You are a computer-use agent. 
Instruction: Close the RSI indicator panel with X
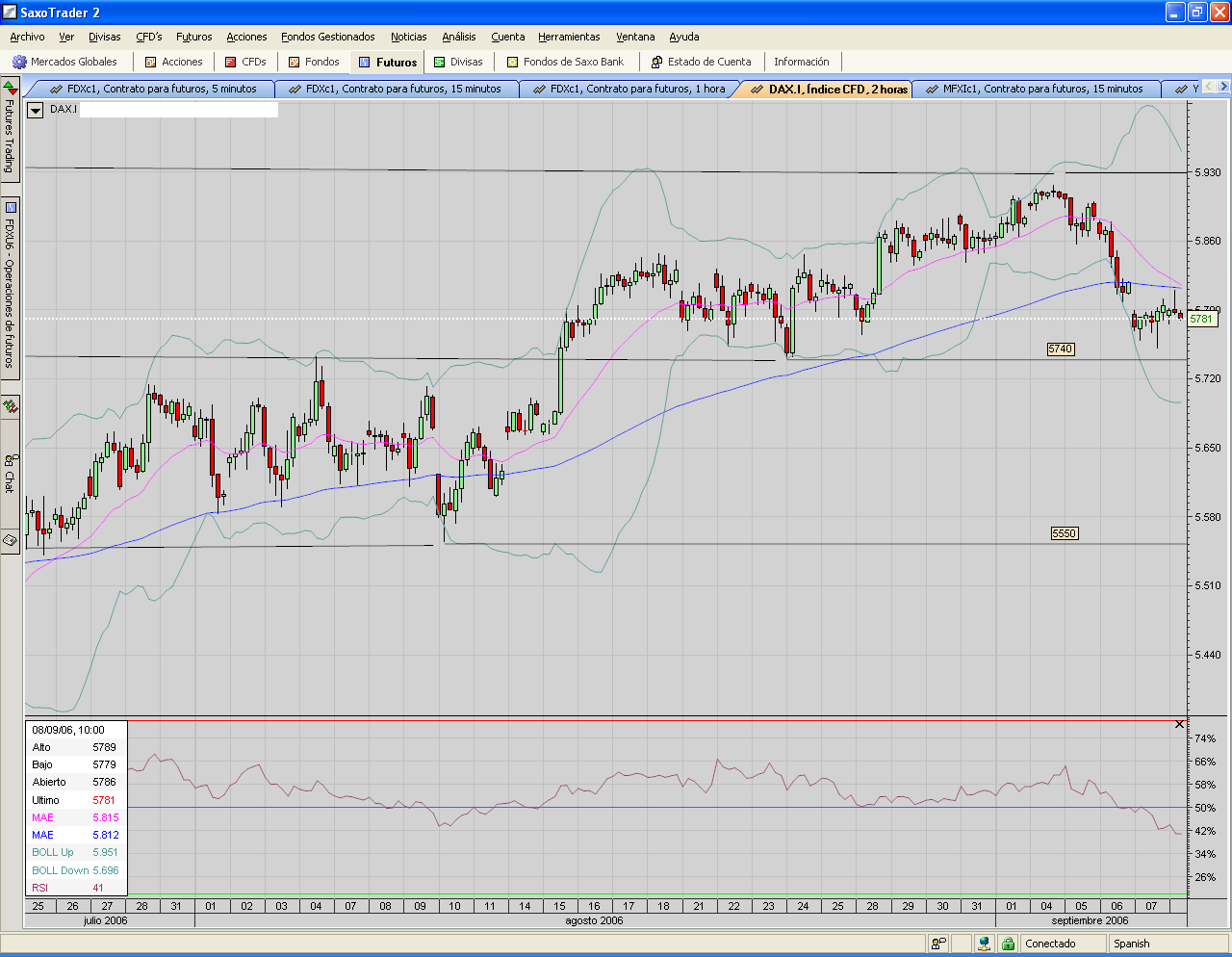[1180, 724]
